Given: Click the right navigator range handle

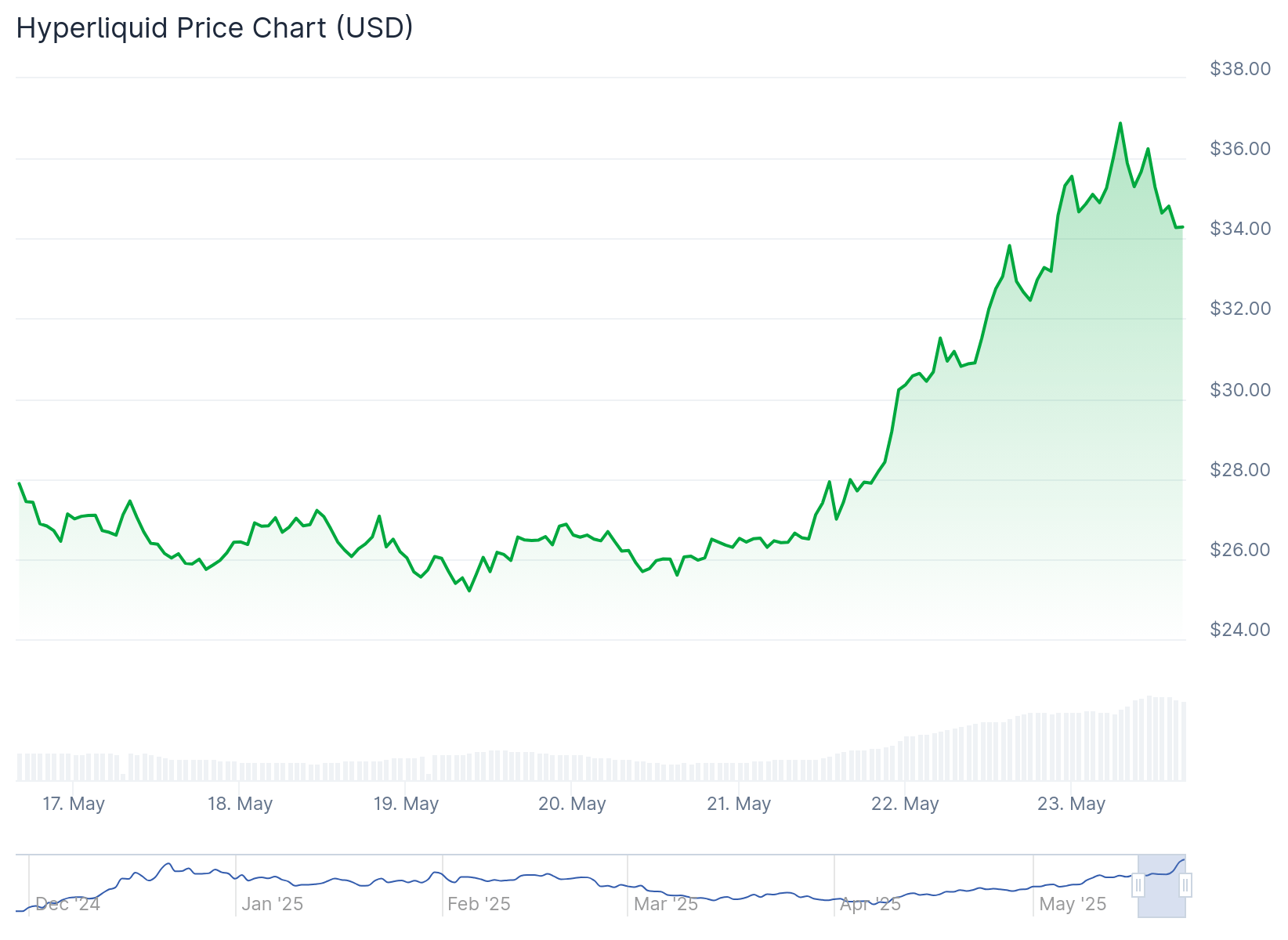Looking at the screenshot, I should [x=1185, y=886].
